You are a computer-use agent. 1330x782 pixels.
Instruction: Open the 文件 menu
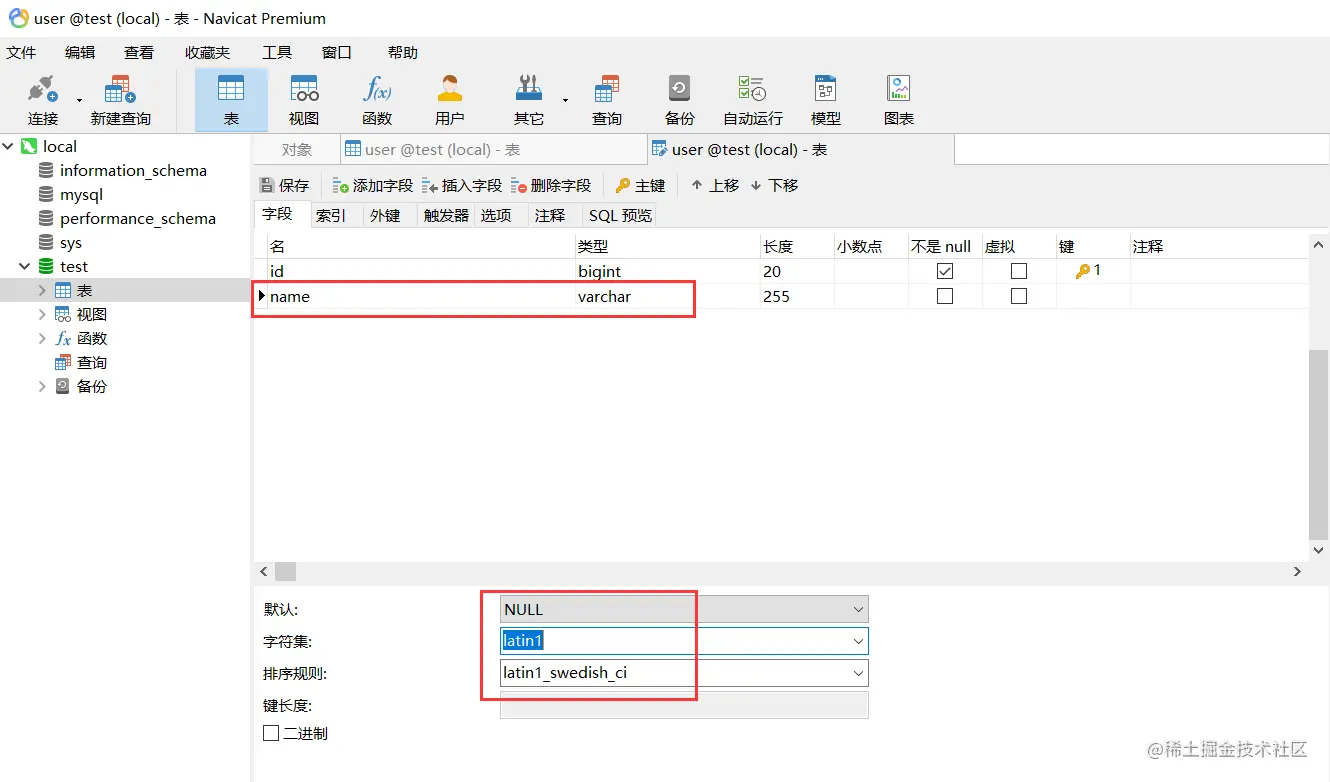click(x=21, y=52)
